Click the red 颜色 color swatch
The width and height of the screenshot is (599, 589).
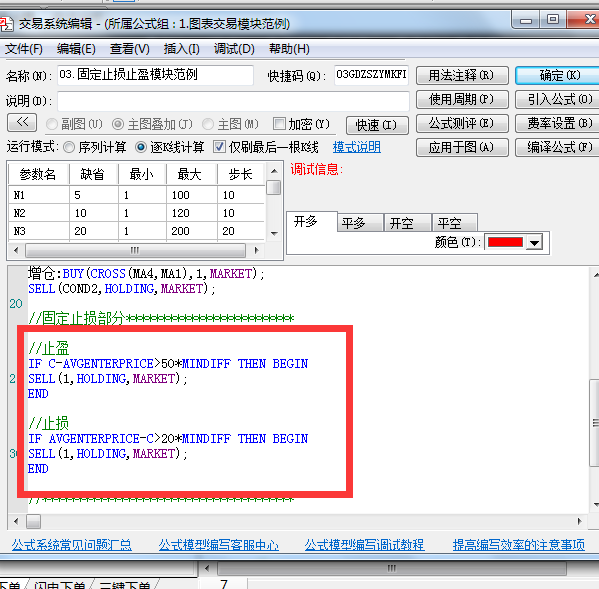click(x=505, y=242)
